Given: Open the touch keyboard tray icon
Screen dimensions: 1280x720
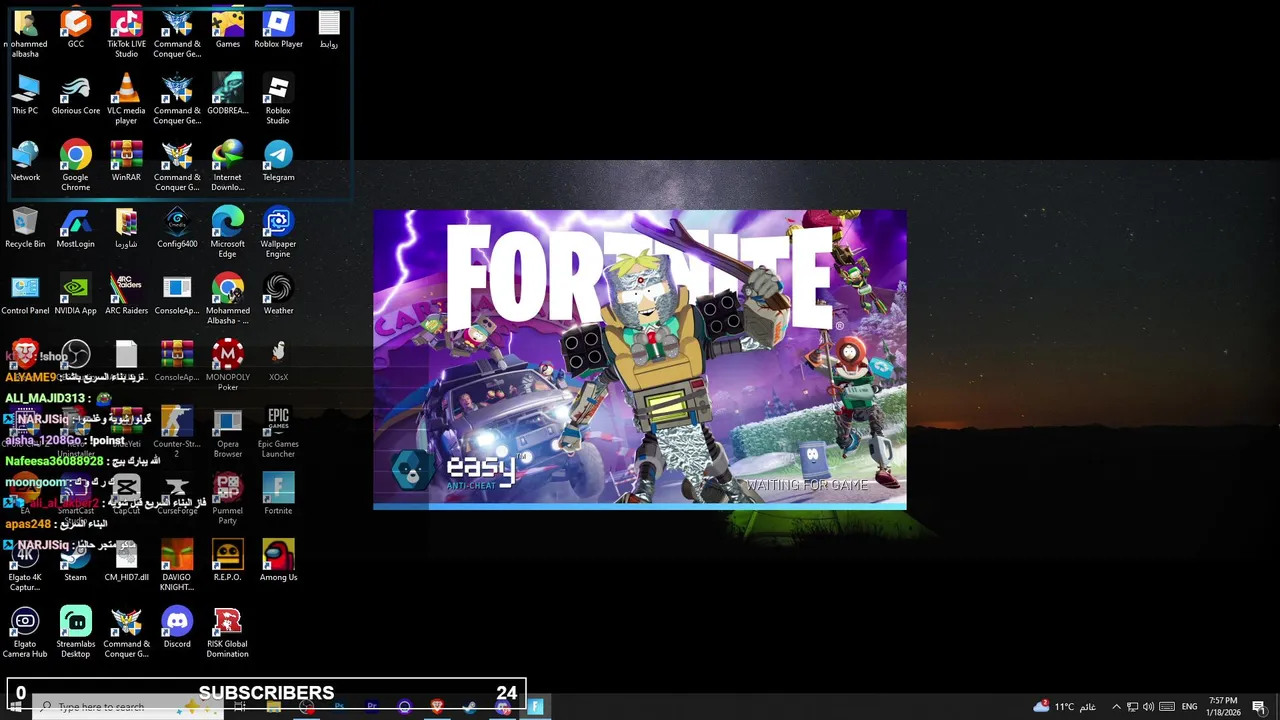Looking at the screenshot, I should click(1167, 707).
